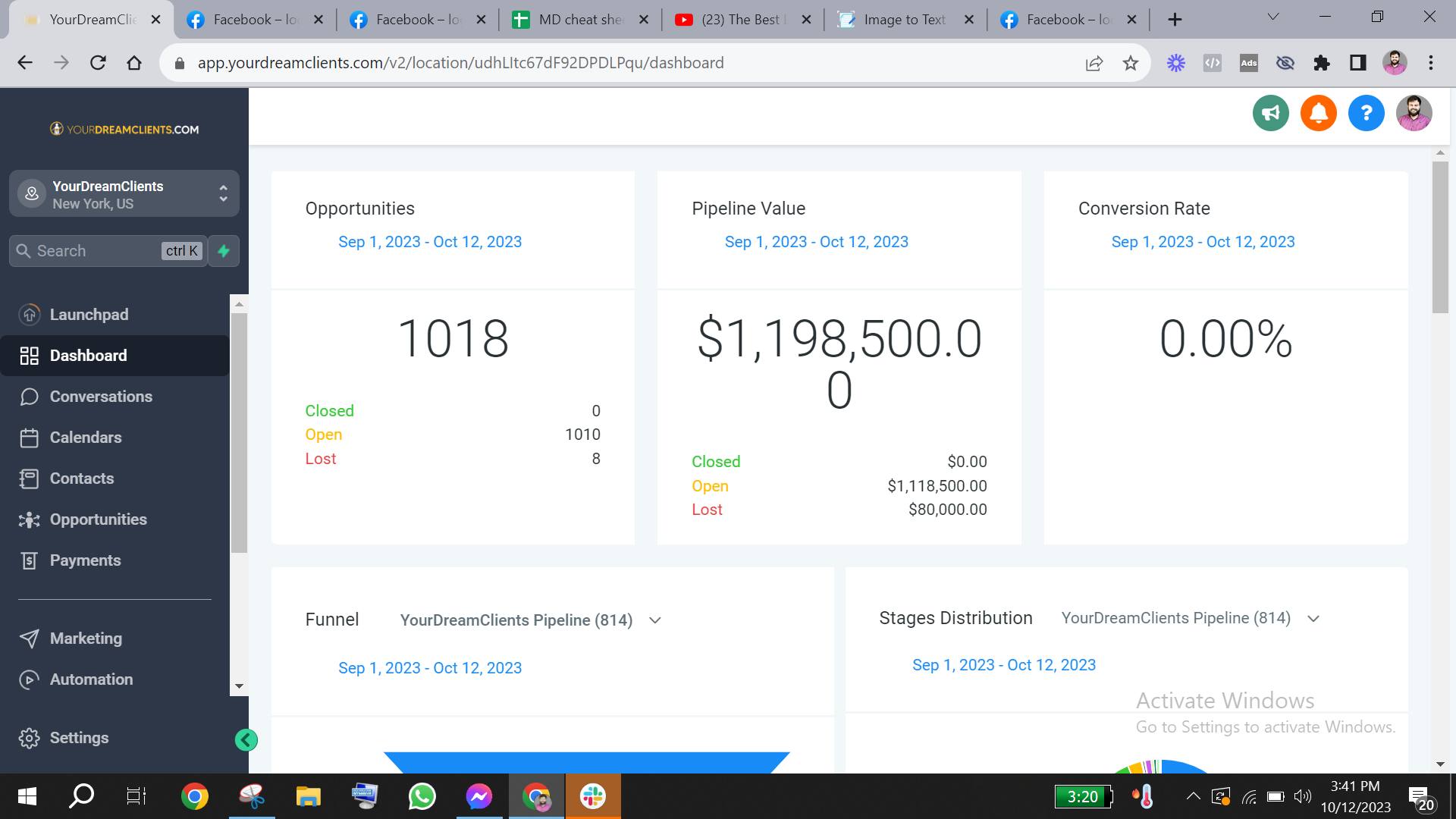1456x819 pixels.
Task: Open the user profile avatar in app header
Action: [x=1414, y=113]
